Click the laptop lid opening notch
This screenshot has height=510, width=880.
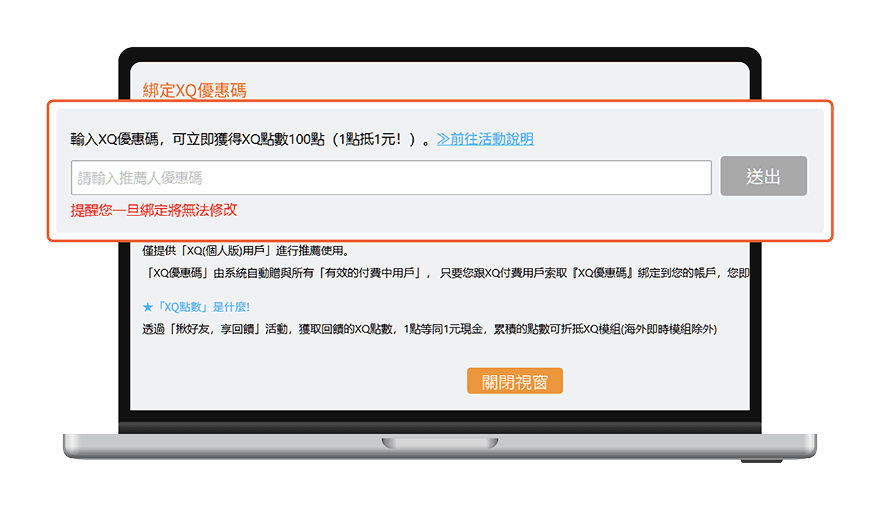[439, 442]
